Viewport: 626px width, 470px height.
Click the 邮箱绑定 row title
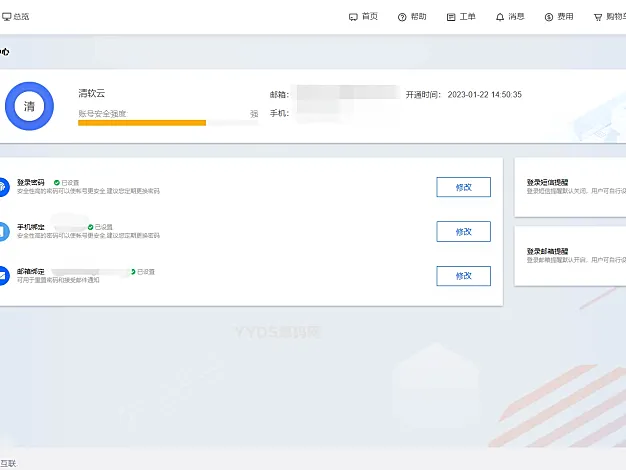point(30,272)
